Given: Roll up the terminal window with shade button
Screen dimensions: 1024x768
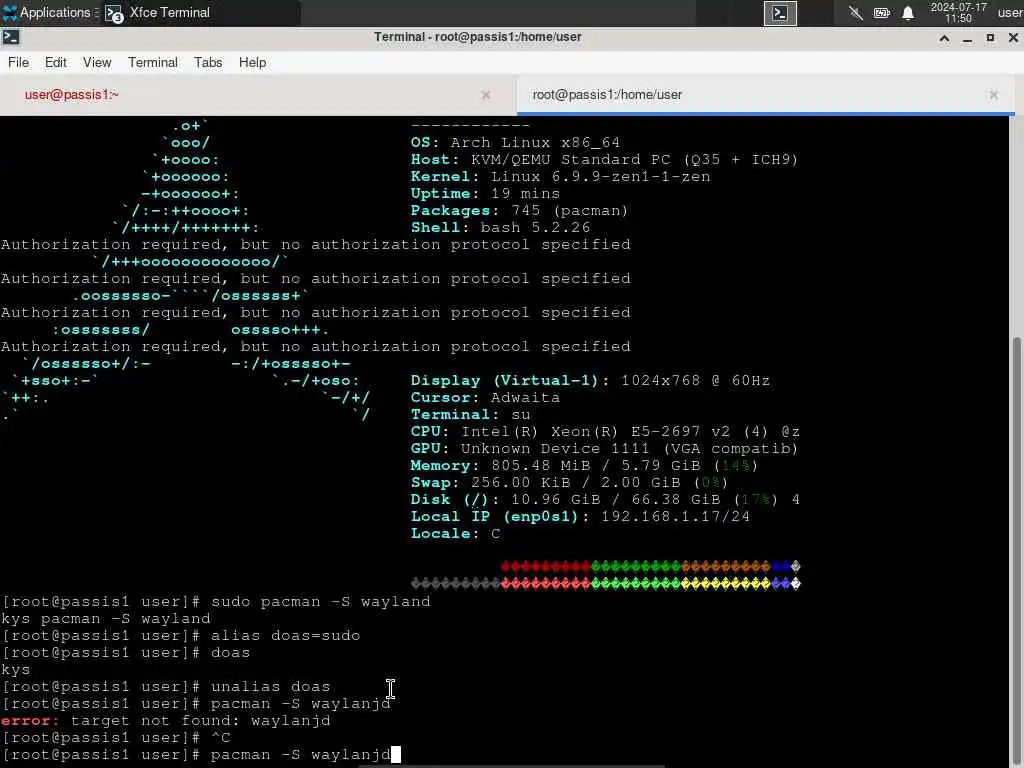Looking at the screenshot, I should click(944, 38).
